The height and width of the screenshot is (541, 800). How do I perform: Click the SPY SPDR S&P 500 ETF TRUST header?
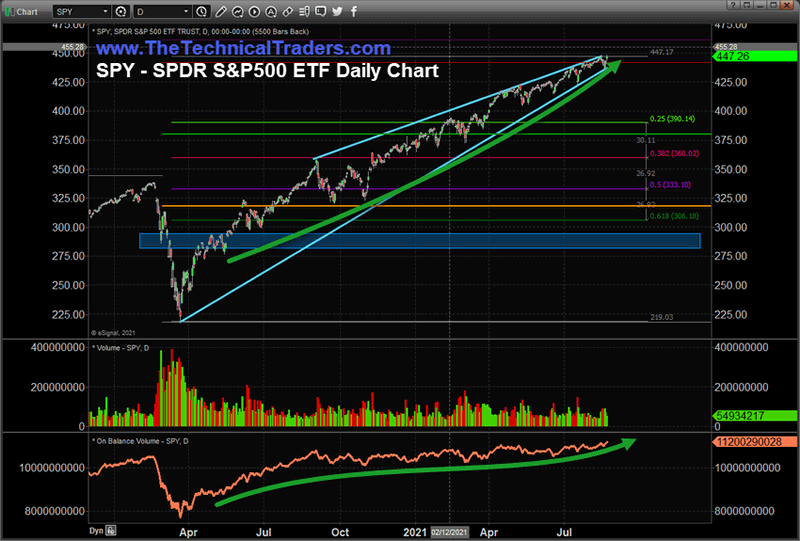(200, 32)
